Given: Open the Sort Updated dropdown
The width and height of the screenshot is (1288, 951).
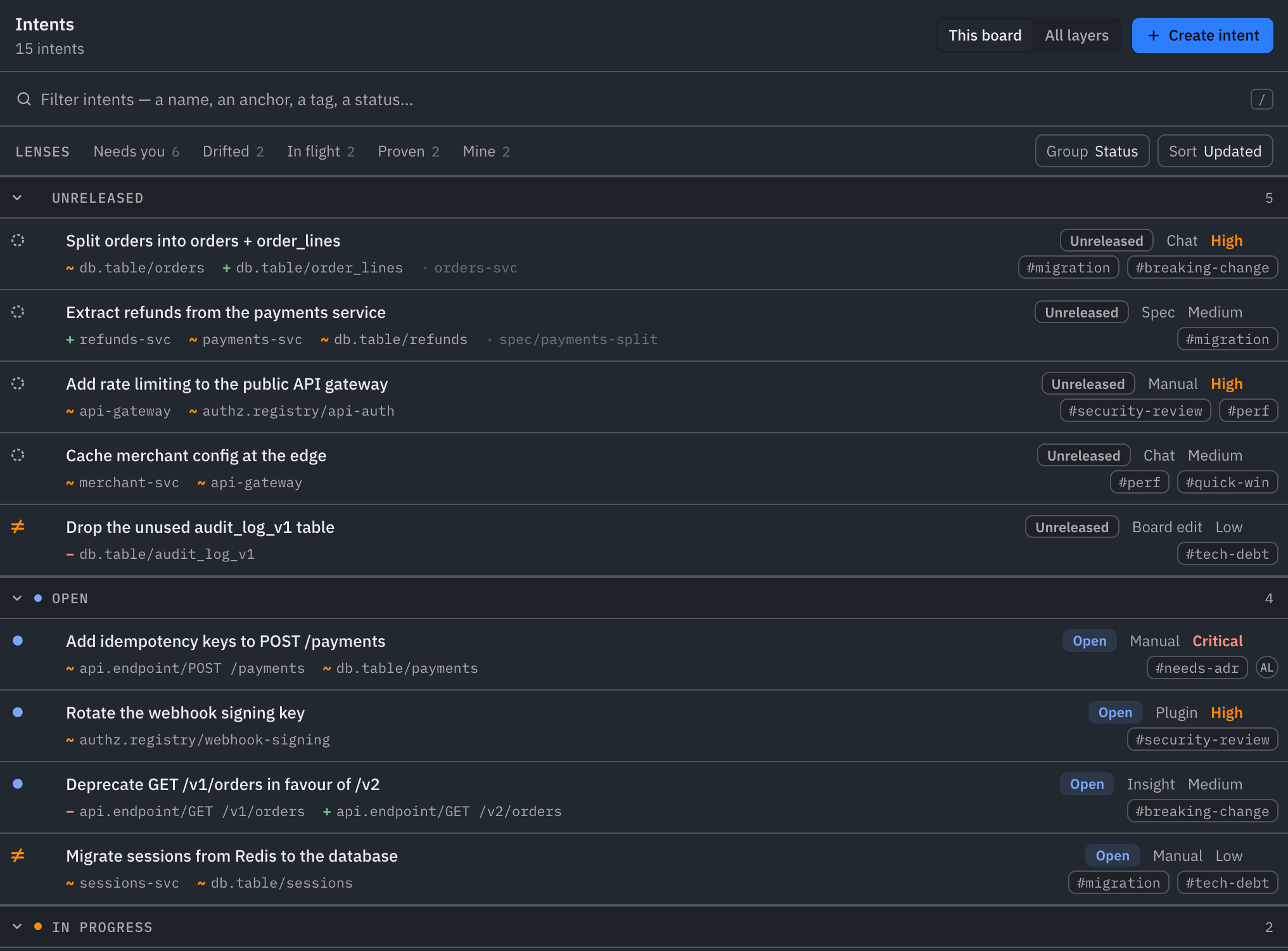Looking at the screenshot, I should coord(1215,151).
